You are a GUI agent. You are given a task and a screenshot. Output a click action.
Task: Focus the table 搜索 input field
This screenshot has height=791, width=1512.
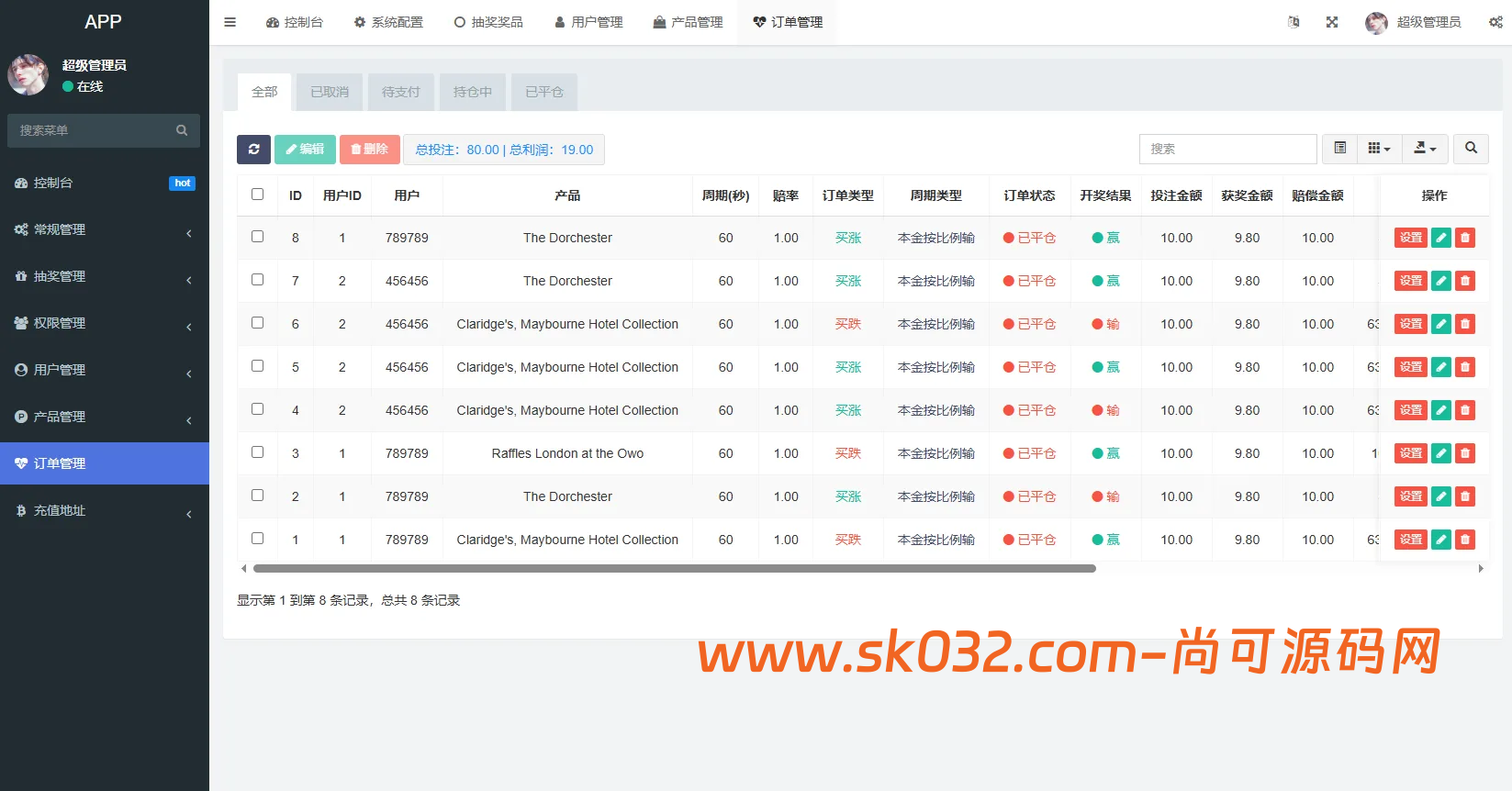1228,149
